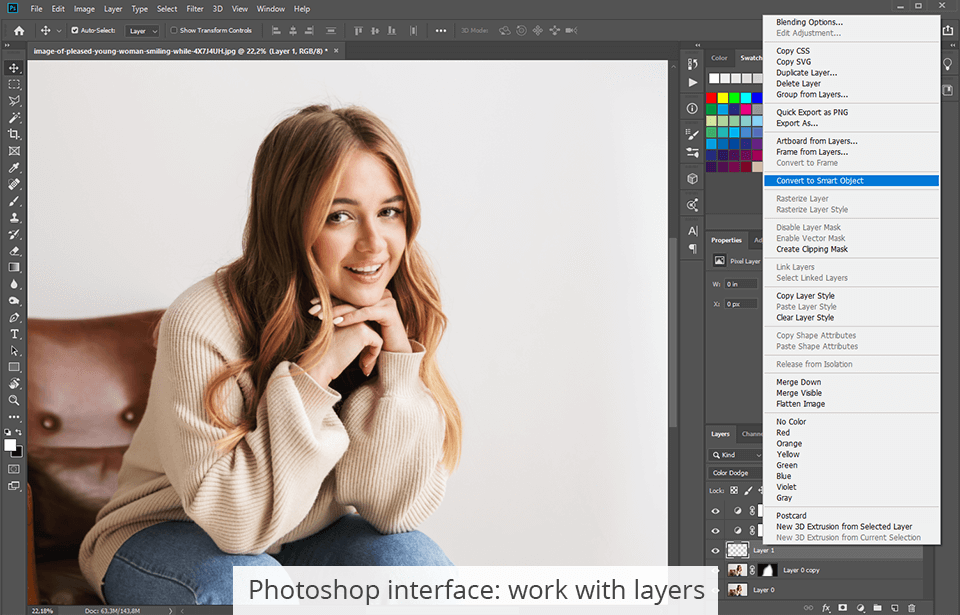Image resolution: width=960 pixels, height=615 pixels.
Task: Expand the collapsed toolbox double arrow
Action: 7,45
